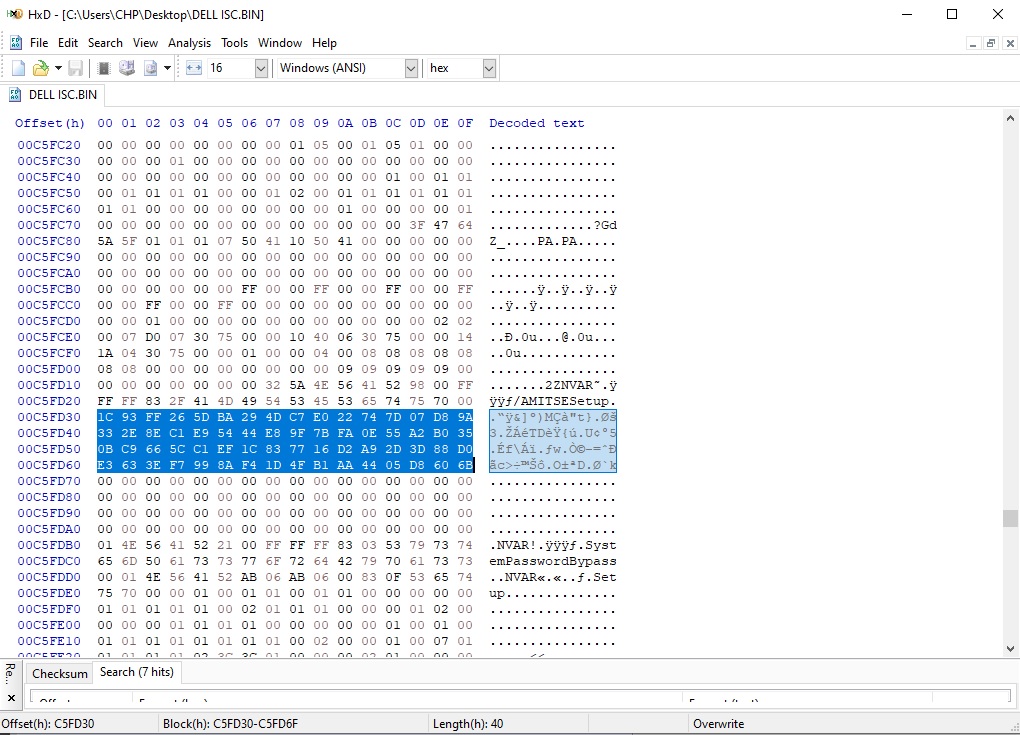Switch to the Checksum tab
The width and height of the screenshot is (1020, 735).
[60, 673]
